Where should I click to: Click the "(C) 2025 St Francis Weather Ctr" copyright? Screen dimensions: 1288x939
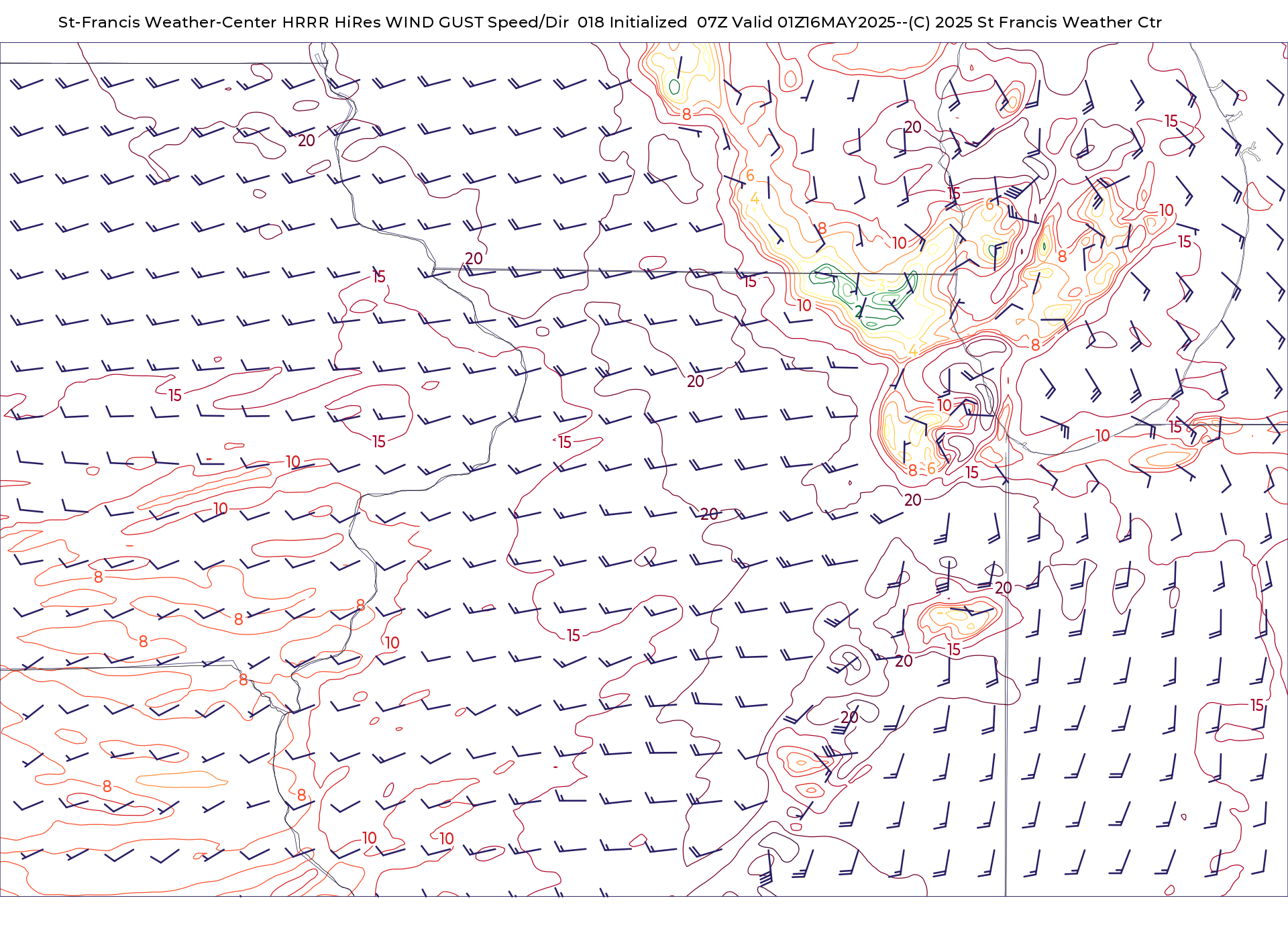(1035, 22)
